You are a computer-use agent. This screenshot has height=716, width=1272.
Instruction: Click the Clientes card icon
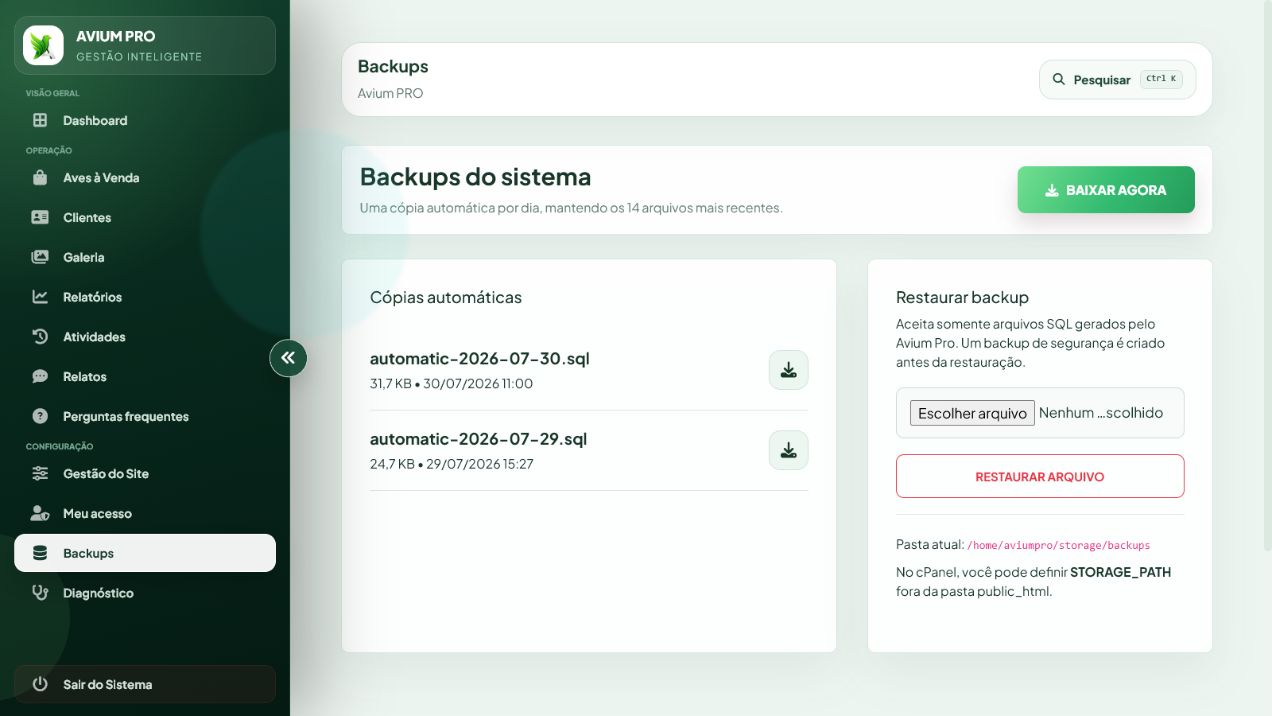click(40, 217)
